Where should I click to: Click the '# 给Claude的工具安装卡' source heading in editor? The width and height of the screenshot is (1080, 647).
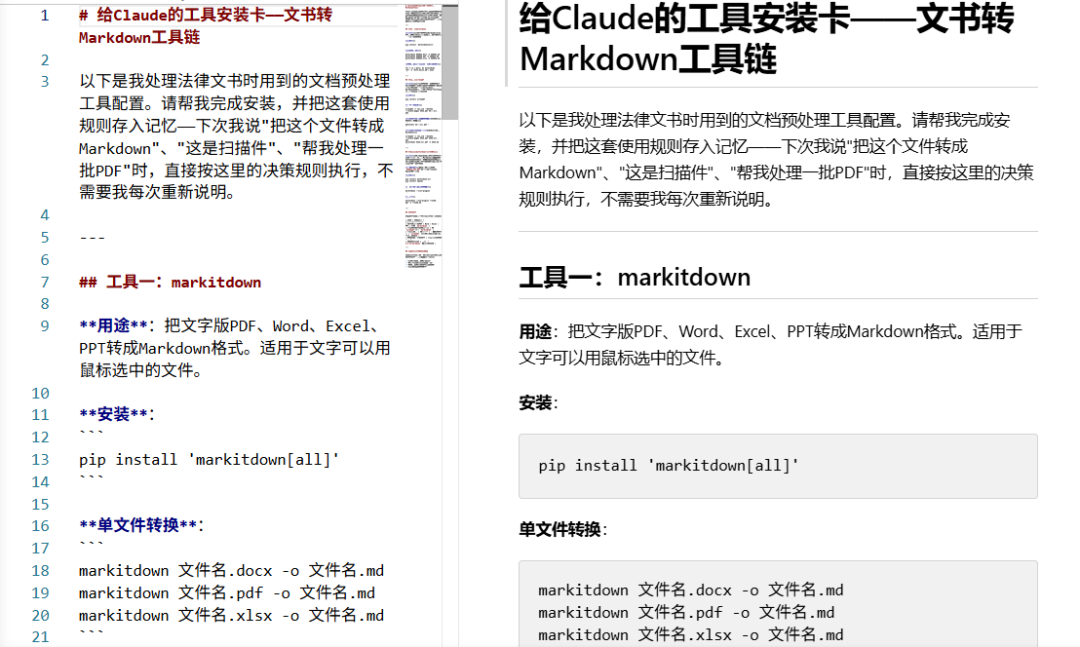205,26
